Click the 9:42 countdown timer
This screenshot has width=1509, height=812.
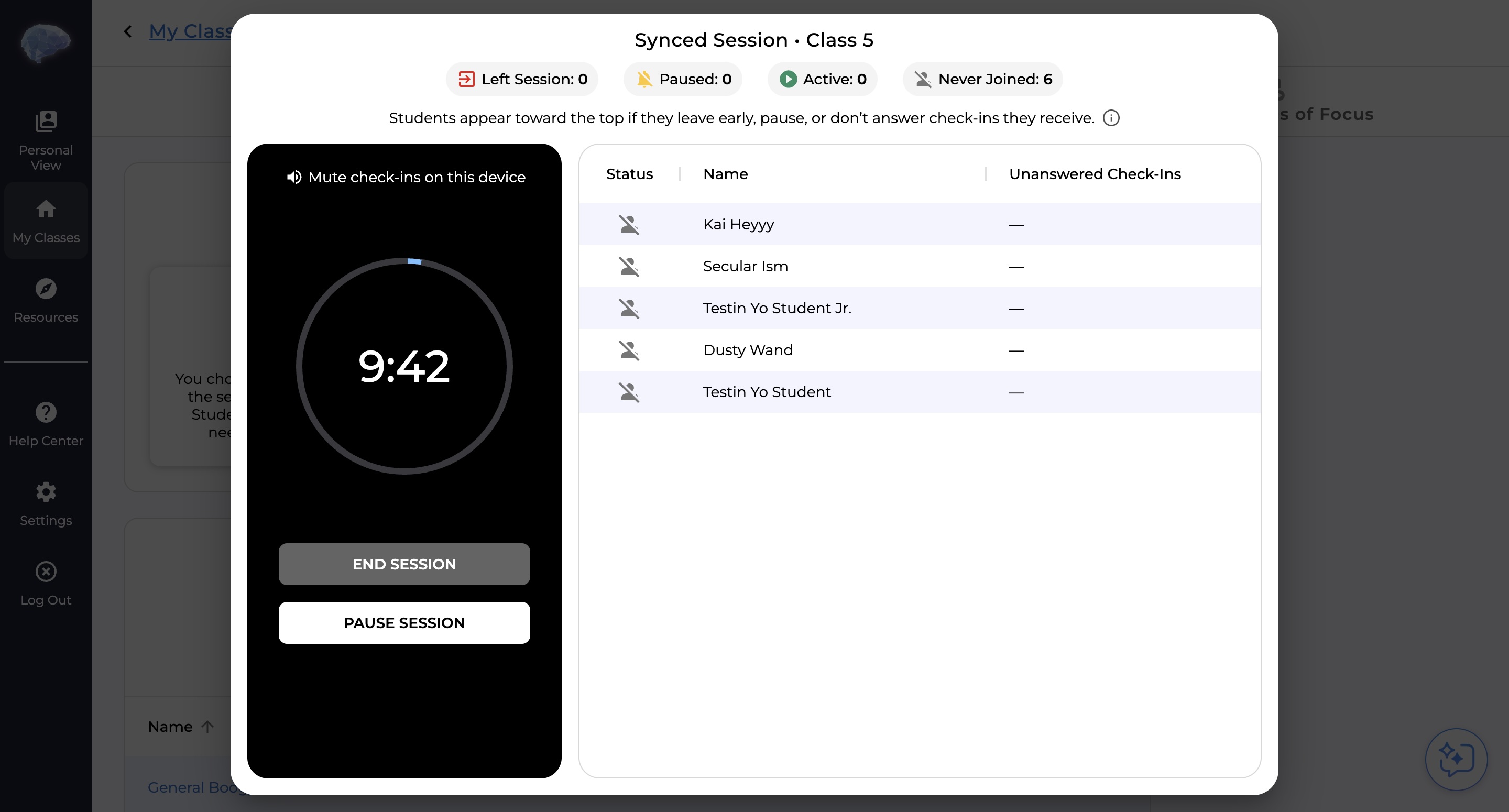pyautogui.click(x=404, y=367)
